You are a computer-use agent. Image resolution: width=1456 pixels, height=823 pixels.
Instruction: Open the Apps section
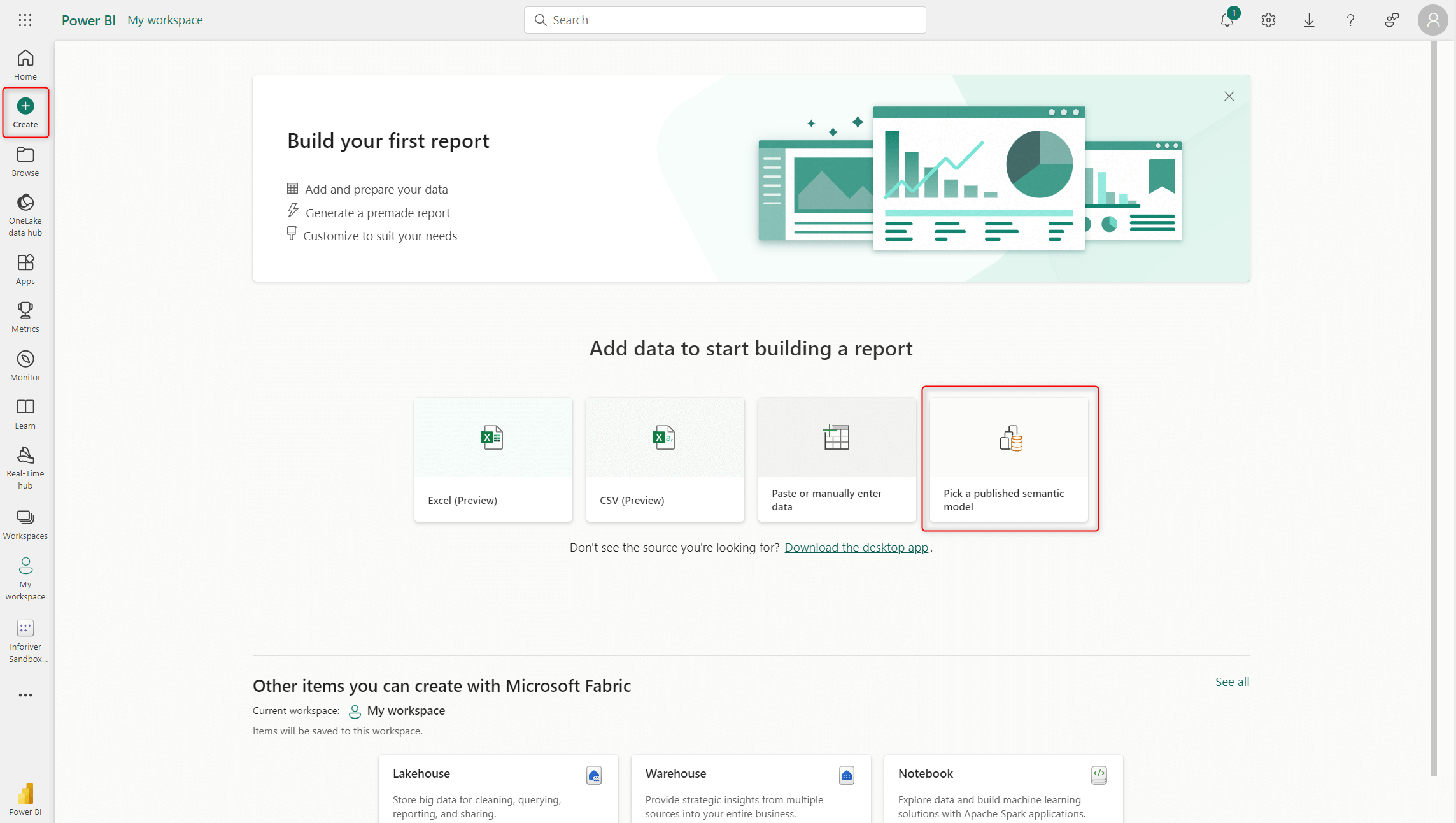[25, 269]
